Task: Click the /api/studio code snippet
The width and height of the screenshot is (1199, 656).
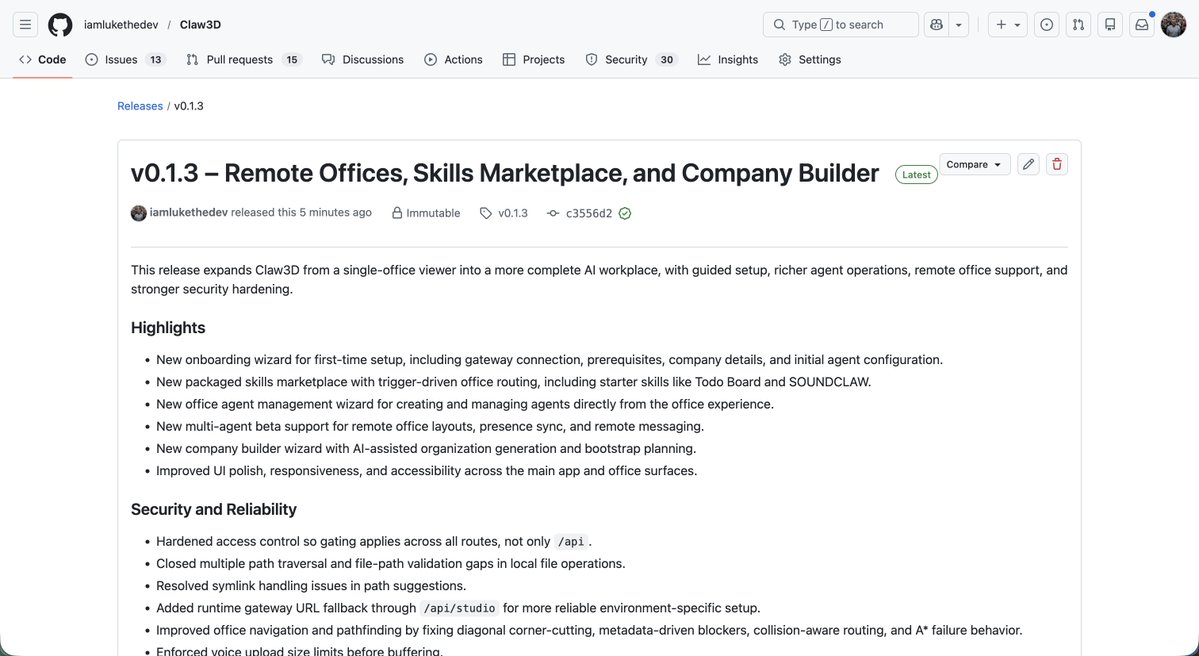Action: point(460,609)
